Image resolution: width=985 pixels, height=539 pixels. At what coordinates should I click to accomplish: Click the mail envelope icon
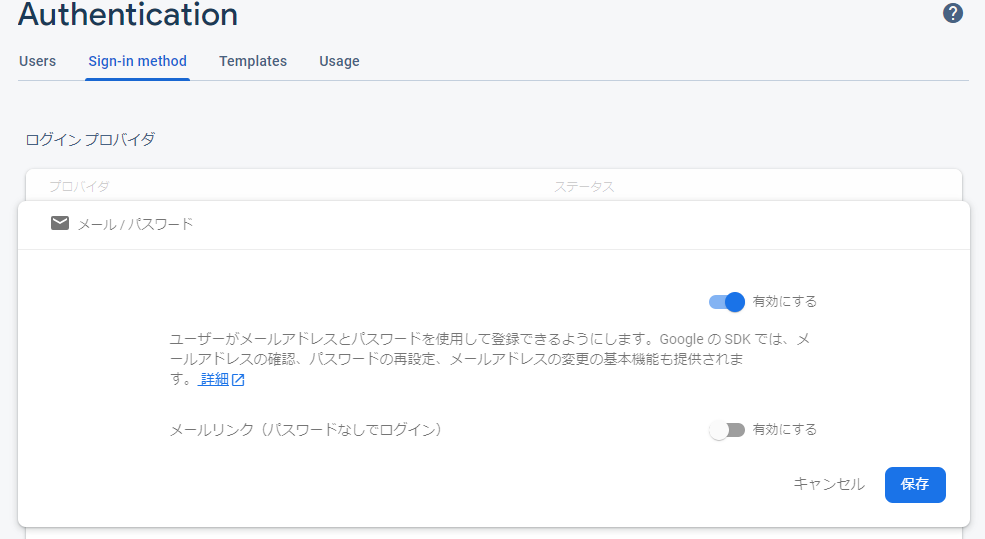tap(60, 223)
